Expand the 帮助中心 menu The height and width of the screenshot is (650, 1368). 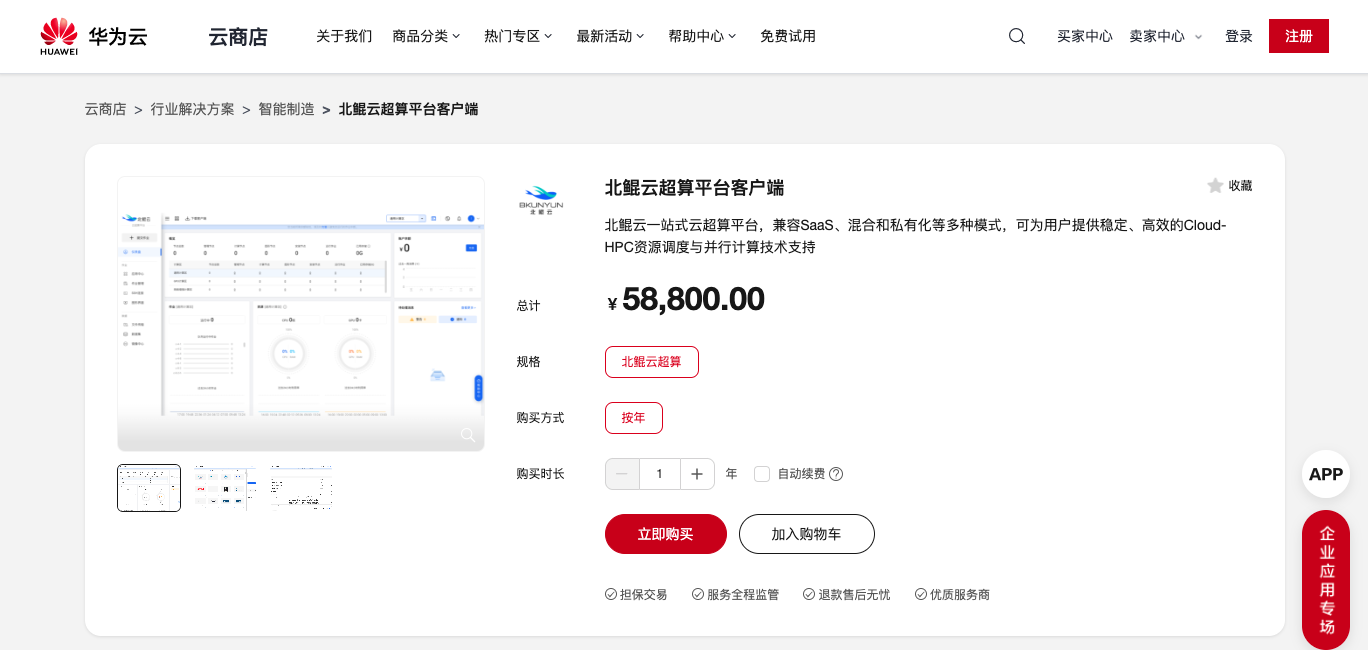(702, 36)
